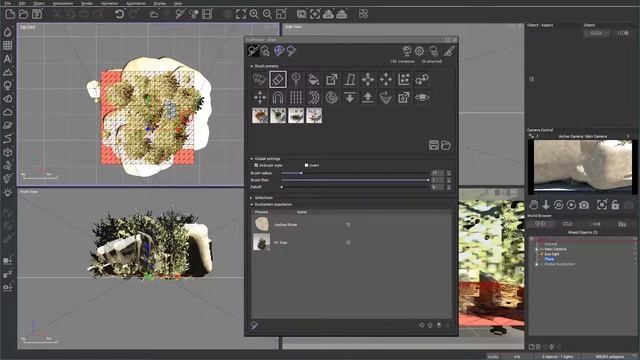Select the curved waves brush preset

point(314,98)
